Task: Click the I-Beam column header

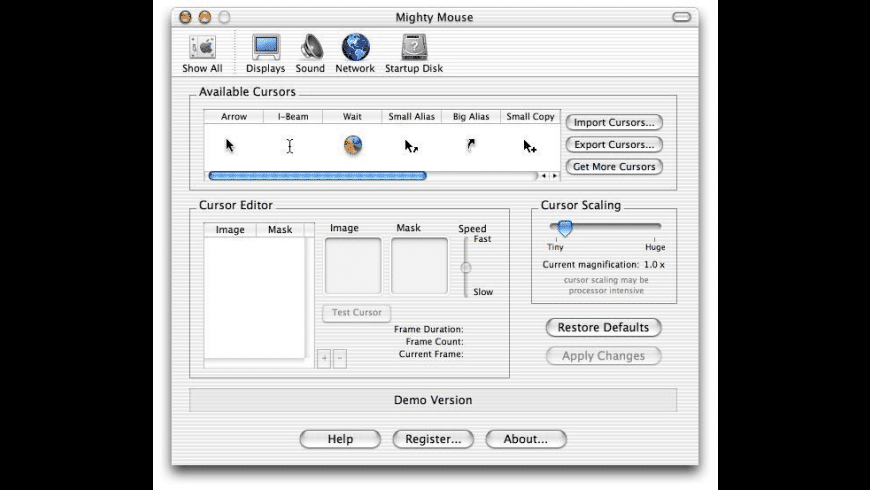Action: tap(293, 117)
